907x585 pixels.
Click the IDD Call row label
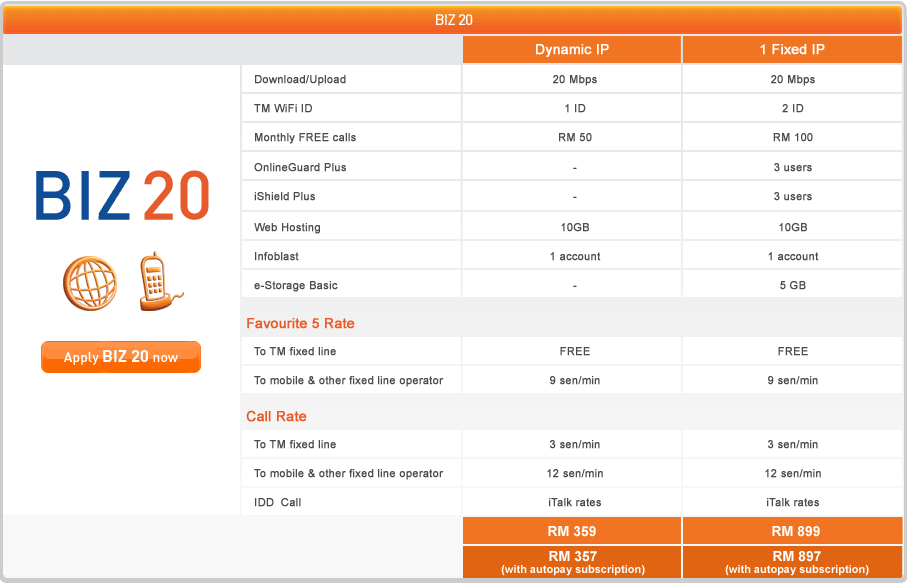coord(278,502)
